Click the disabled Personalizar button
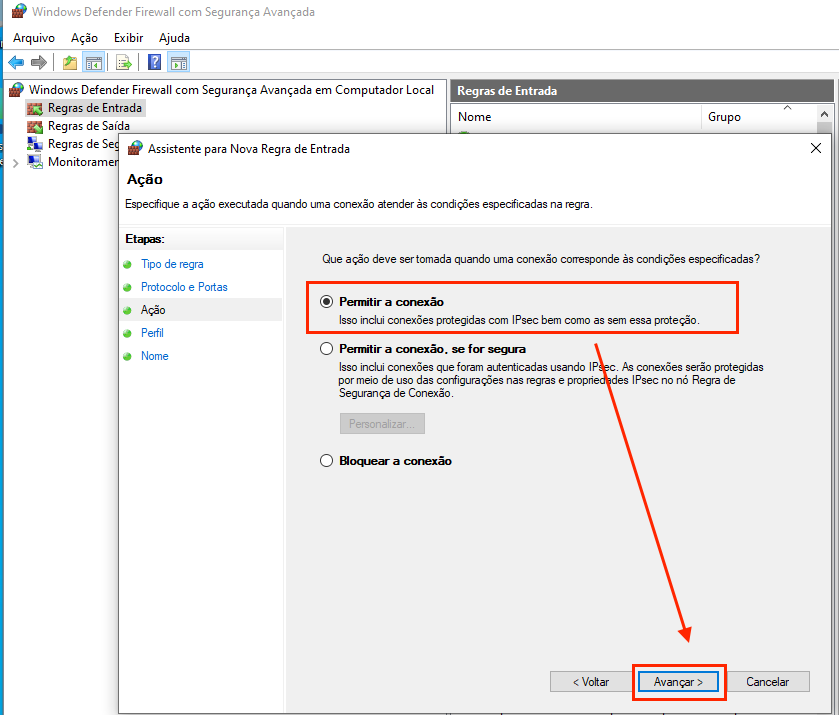 pyautogui.click(x=382, y=424)
